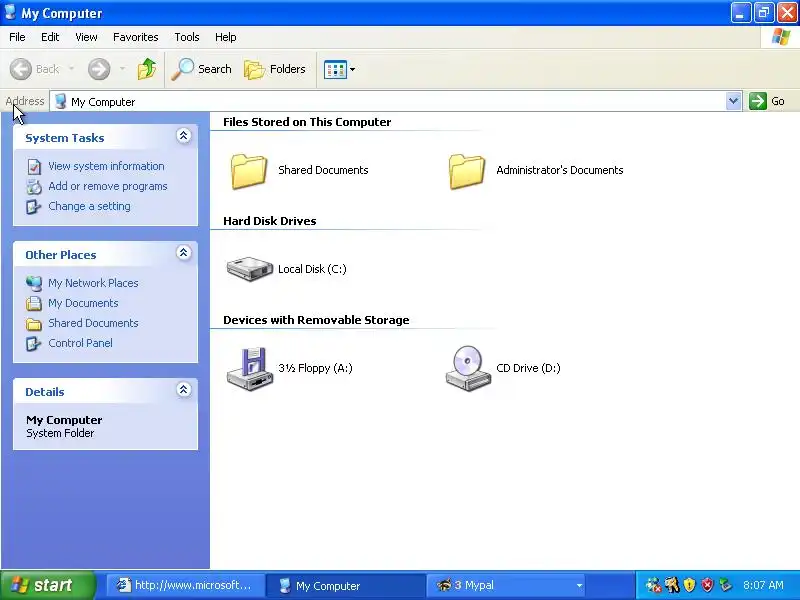Click the Administrator's Documents label text
This screenshot has height=600, width=800.
pos(560,170)
